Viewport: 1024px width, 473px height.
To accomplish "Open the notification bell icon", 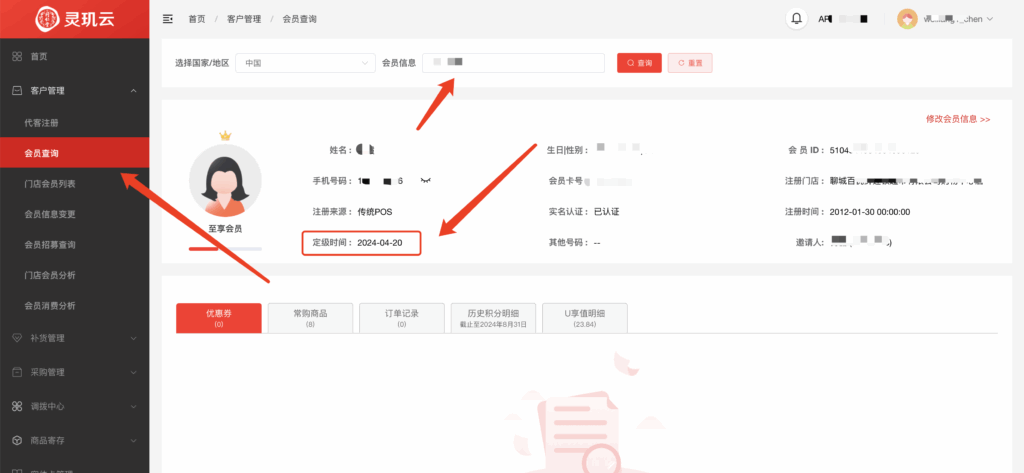I will pyautogui.click(x=796, y=19).
